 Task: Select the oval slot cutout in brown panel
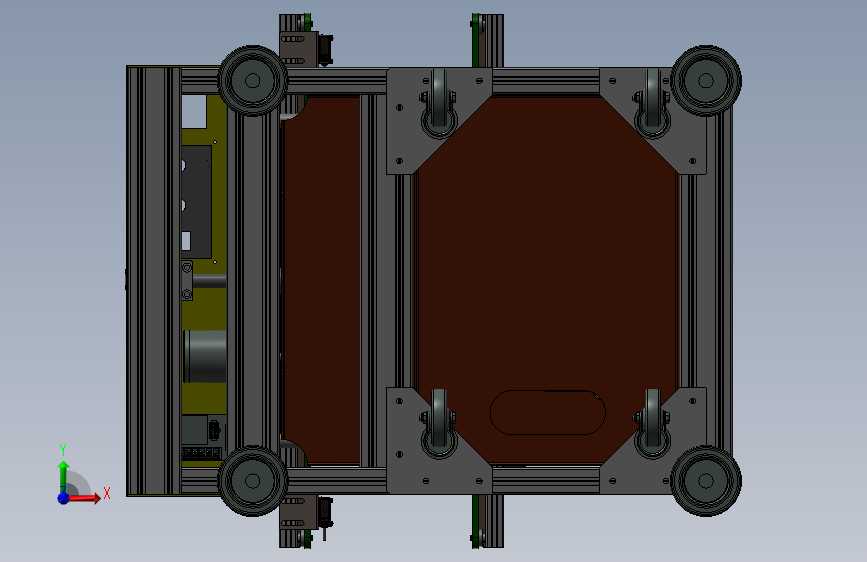(547, 413)
